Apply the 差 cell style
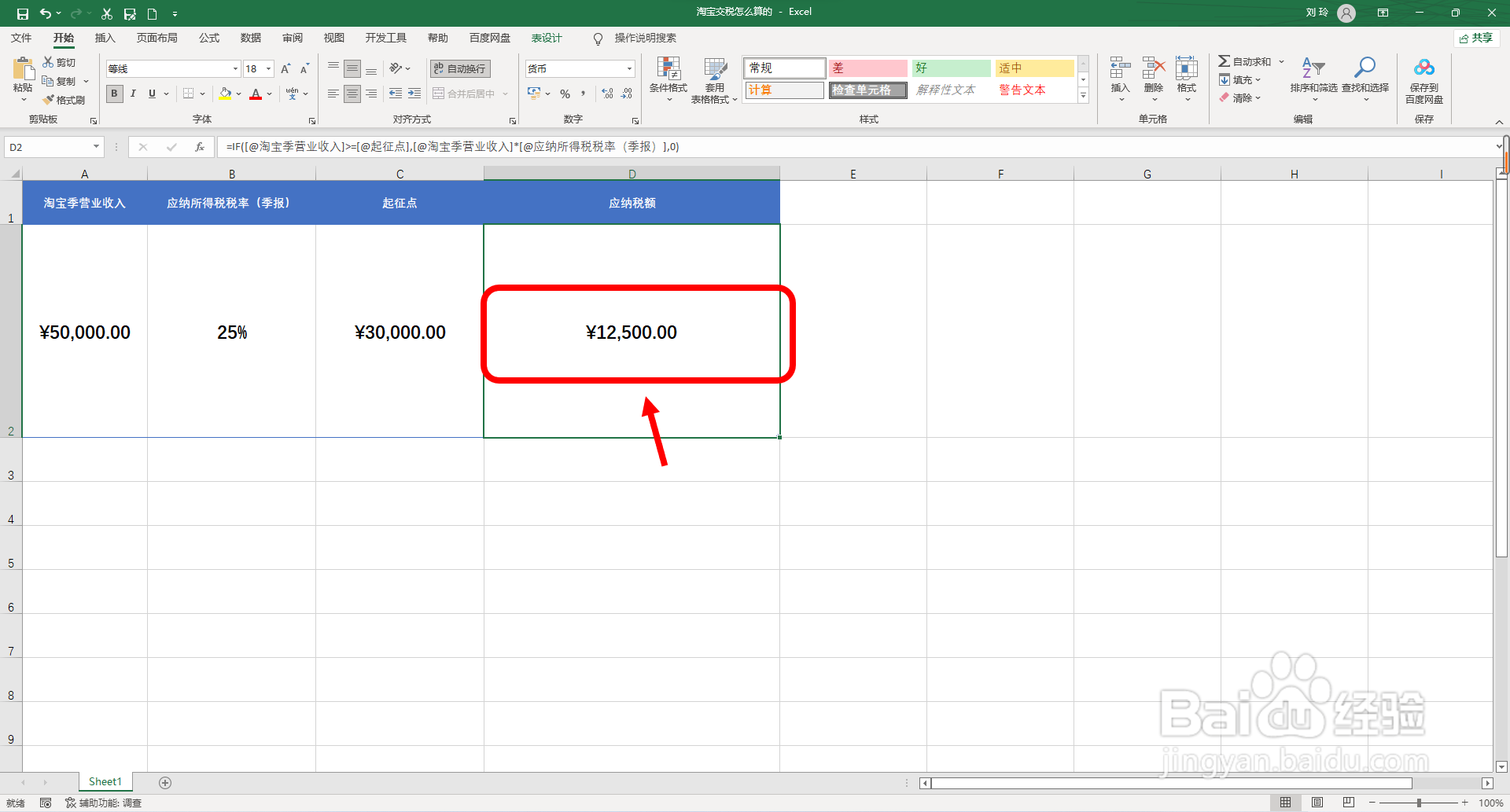The width and height of the screenshot is (1510, 812). (x=867, y=68)
